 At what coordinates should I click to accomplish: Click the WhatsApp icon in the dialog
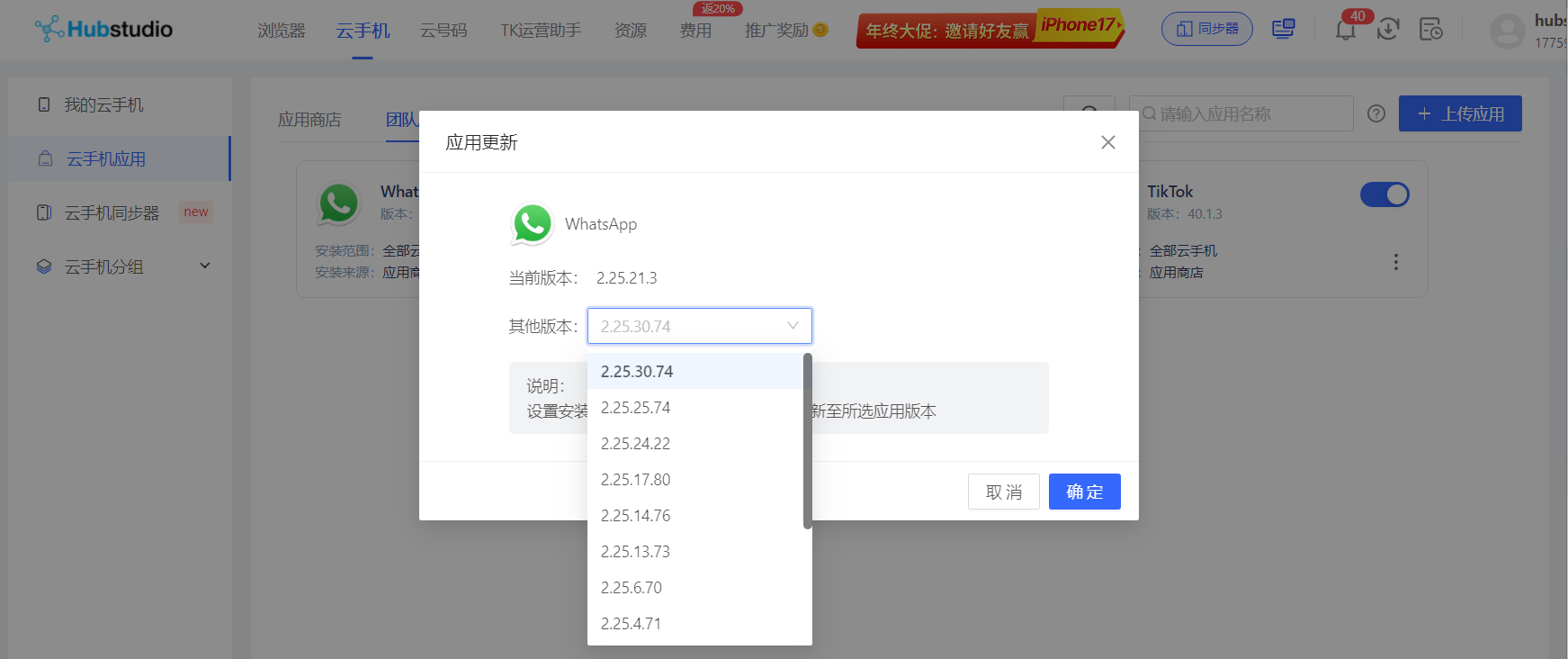532,223
